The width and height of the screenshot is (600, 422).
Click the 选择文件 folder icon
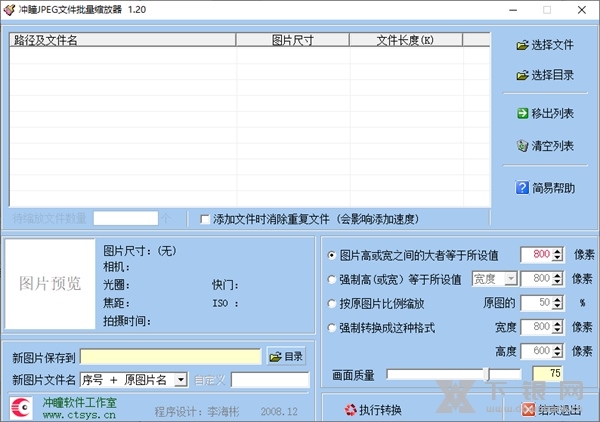point(522,46)
